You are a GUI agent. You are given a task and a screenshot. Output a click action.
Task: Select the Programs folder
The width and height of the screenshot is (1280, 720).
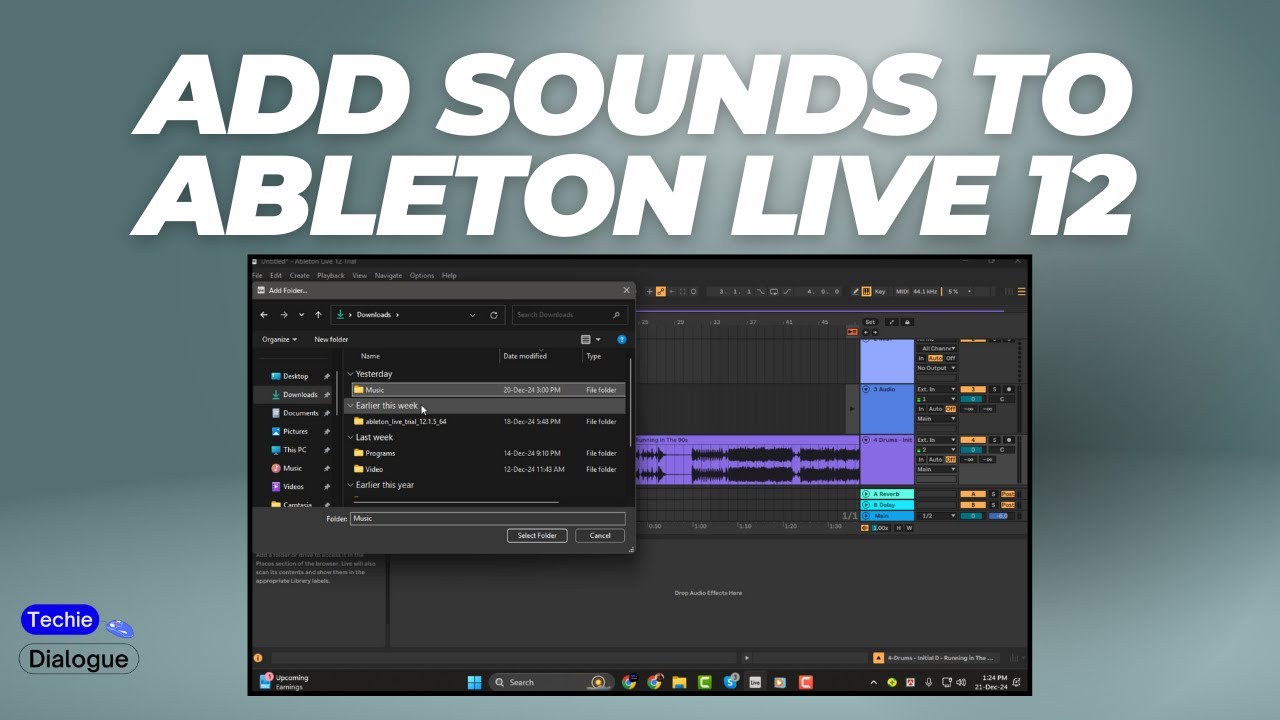point(489,453)
